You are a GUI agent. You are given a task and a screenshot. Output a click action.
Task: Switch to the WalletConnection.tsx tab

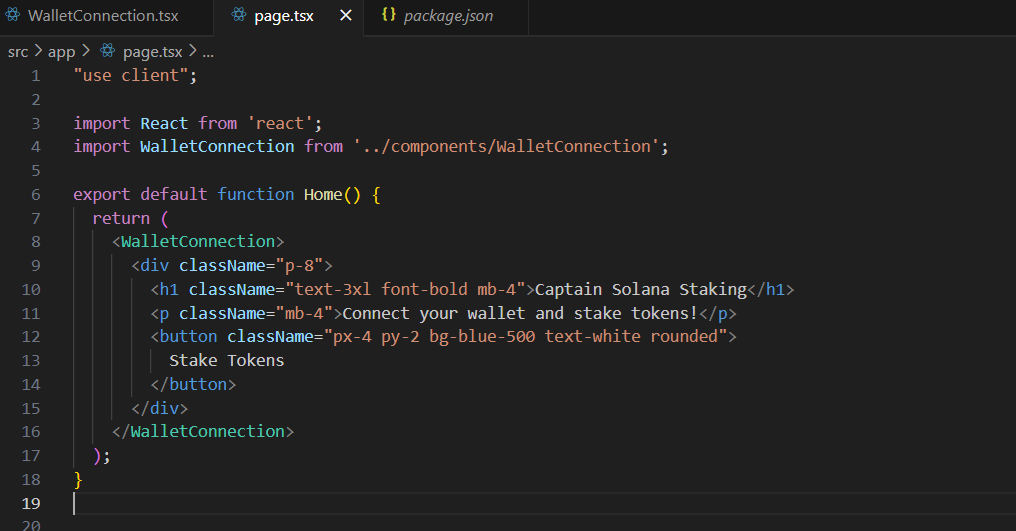click(104, 16)
